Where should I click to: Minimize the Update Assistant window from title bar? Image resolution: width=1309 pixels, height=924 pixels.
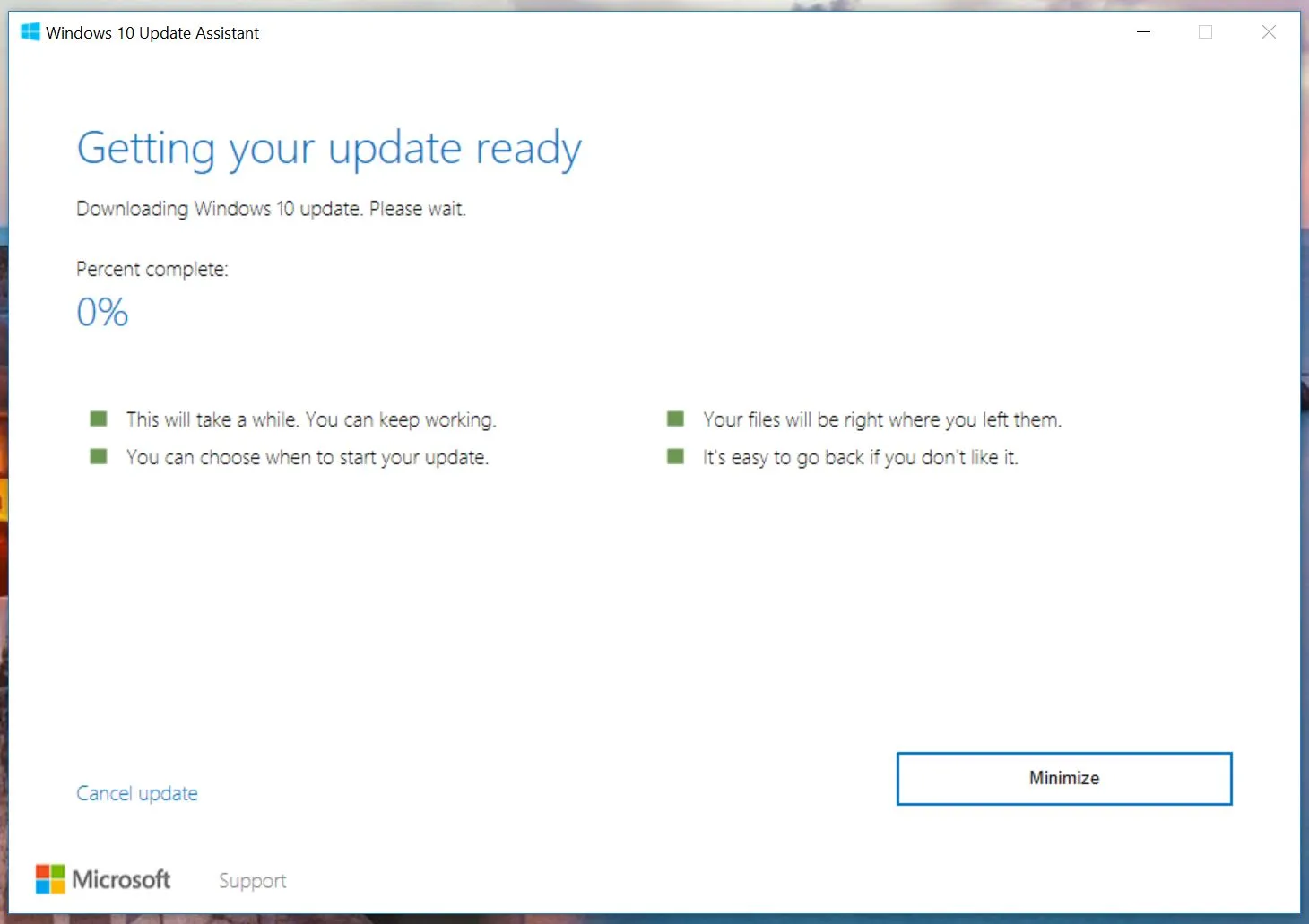tap(1143, 32)
